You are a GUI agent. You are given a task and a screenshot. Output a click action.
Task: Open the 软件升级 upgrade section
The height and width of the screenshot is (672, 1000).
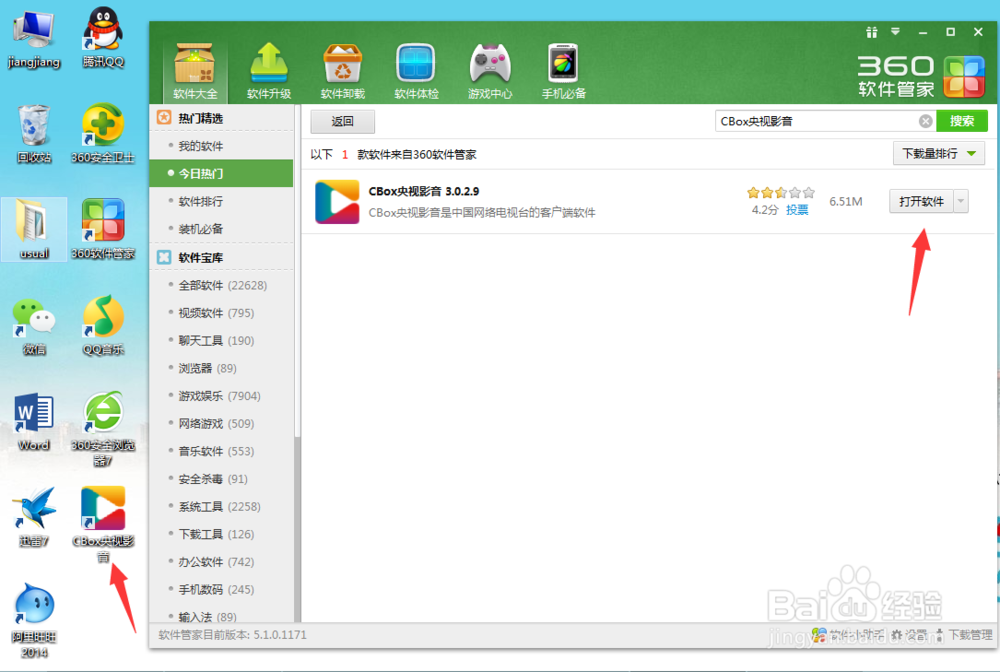click(x=268, y=71)
